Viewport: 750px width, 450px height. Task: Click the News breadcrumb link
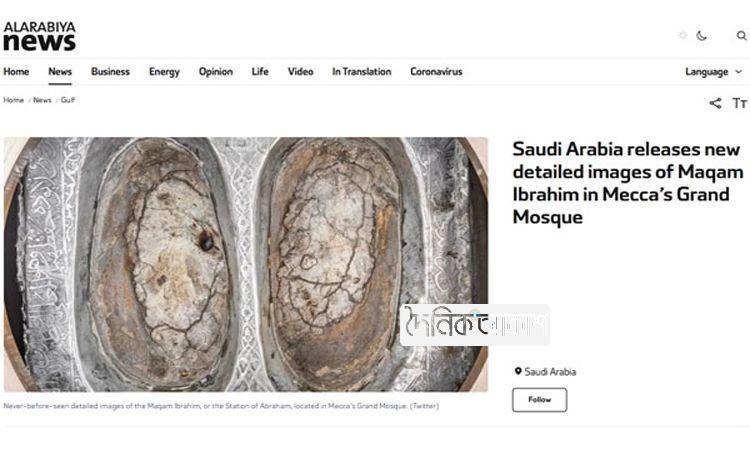click(42, 100)
